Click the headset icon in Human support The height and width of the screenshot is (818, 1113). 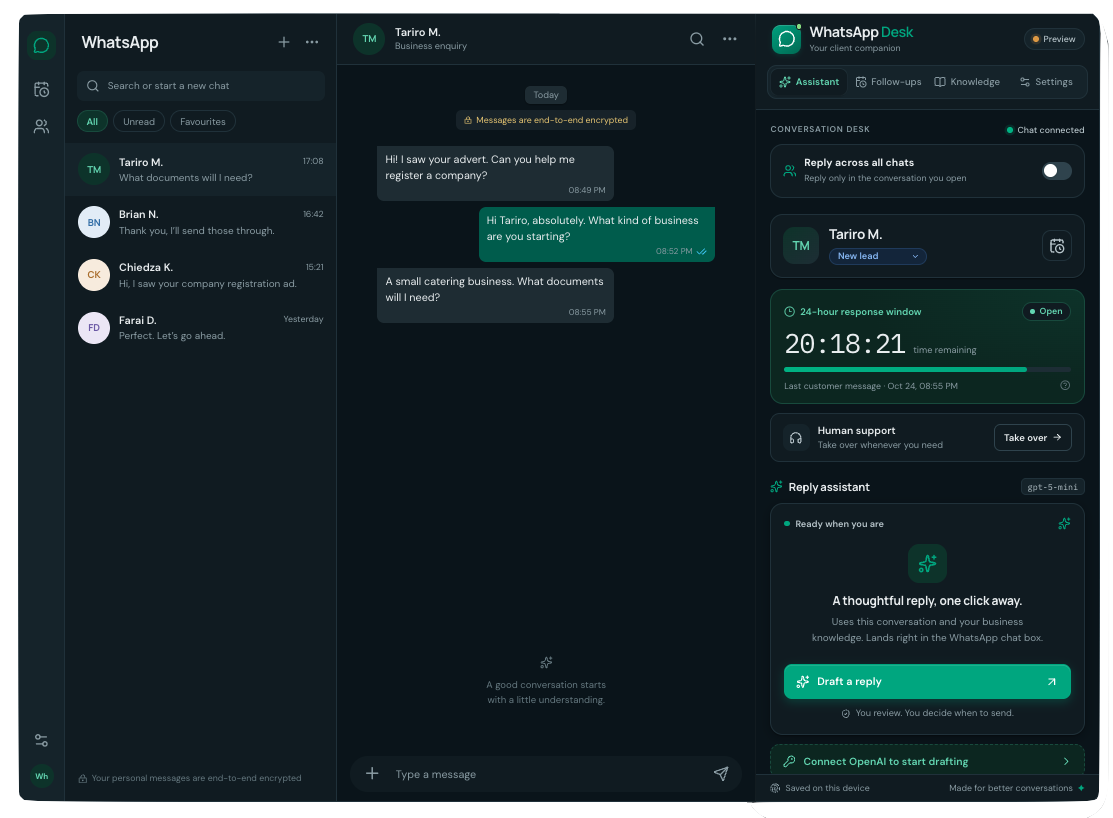coord(796,437)
